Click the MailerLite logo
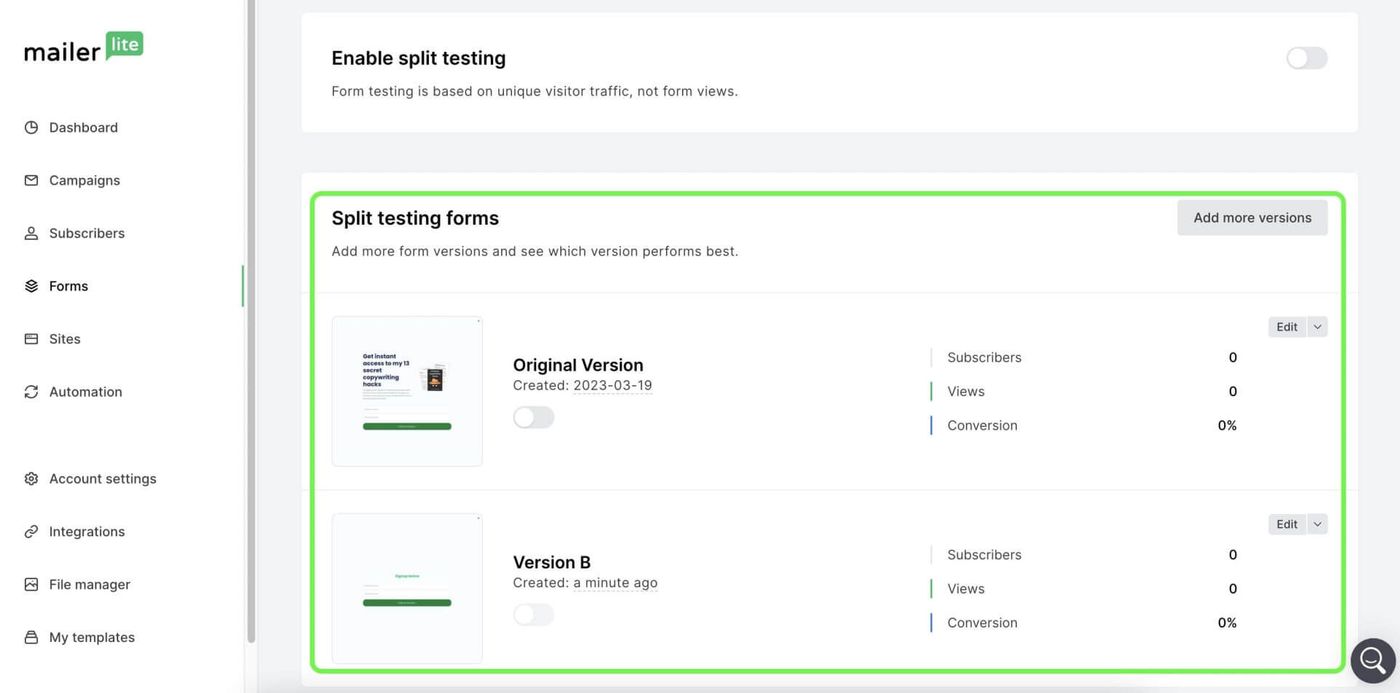This screenshot has height=693, width=1400. click(84, 47)
